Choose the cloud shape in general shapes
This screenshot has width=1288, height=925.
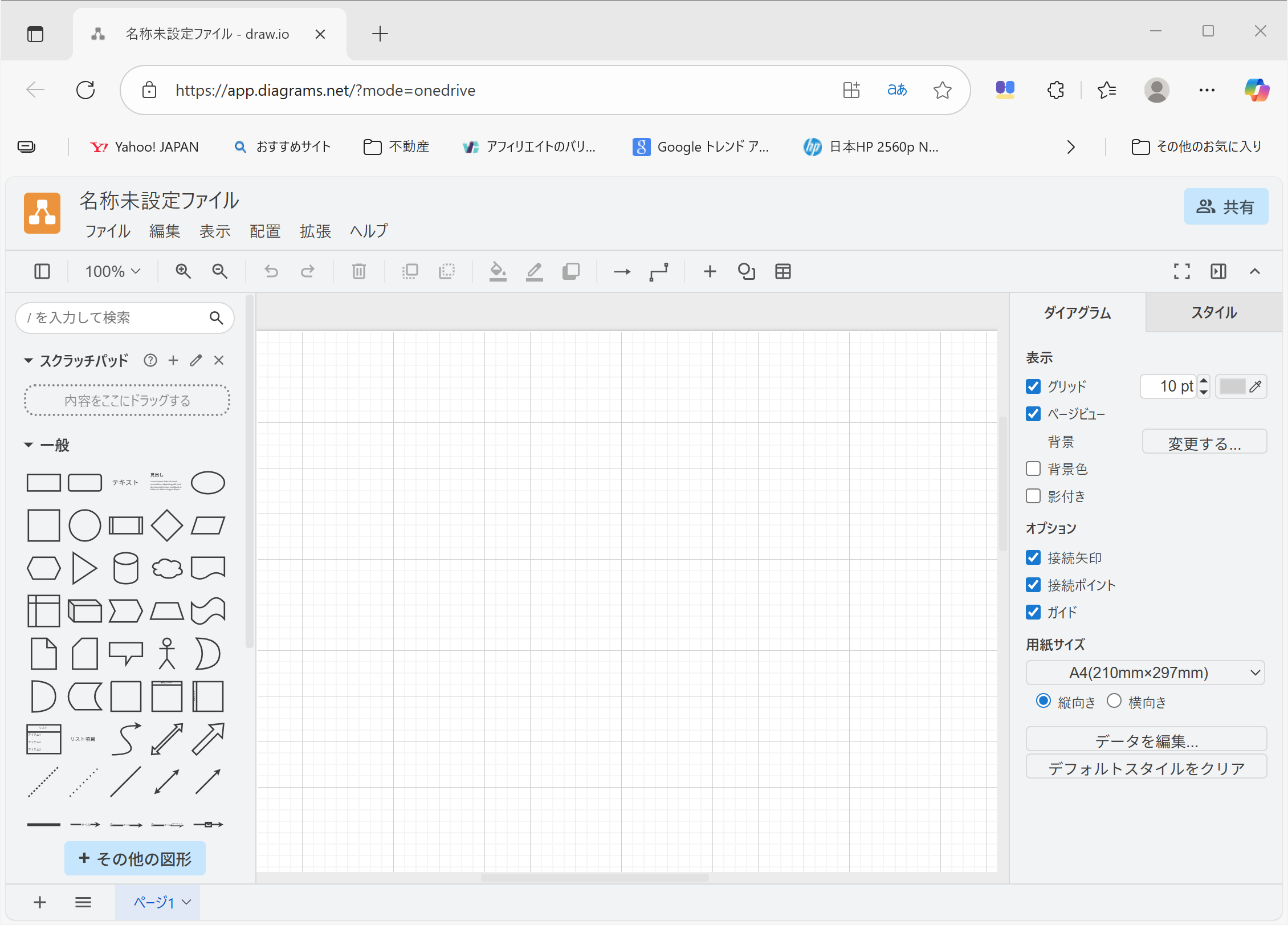pos(167,568)
